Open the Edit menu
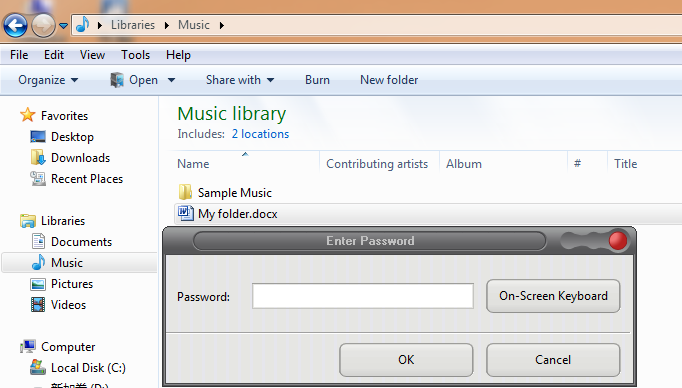Viewport: 682px width, 388px height. [x=54, y=55]
